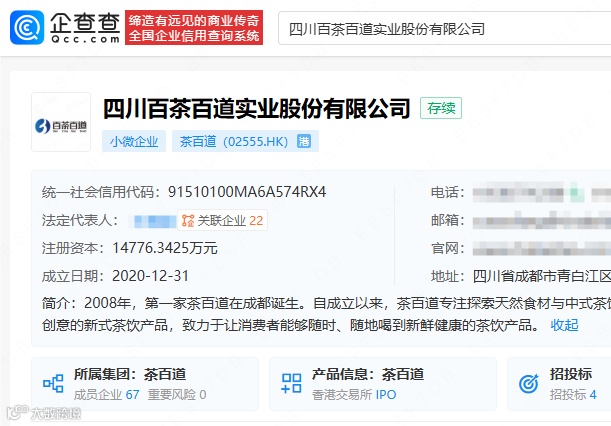611x426 pixels.
Task: Open the blurred official website link
Action: pyautogui.click(x=542, y=248)
